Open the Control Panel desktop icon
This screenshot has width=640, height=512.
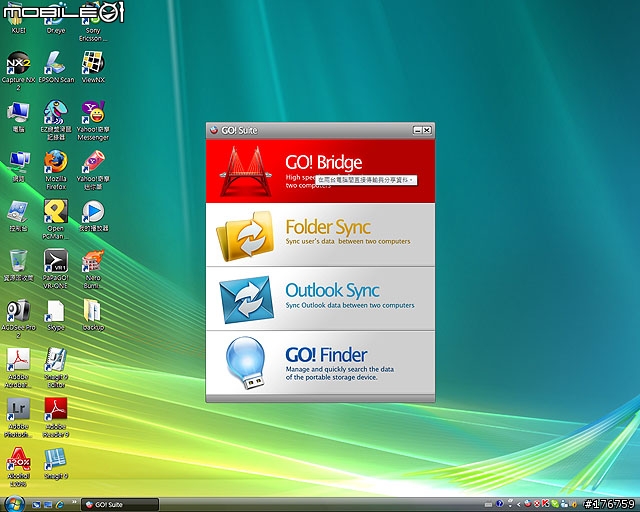tap(18, 216)
